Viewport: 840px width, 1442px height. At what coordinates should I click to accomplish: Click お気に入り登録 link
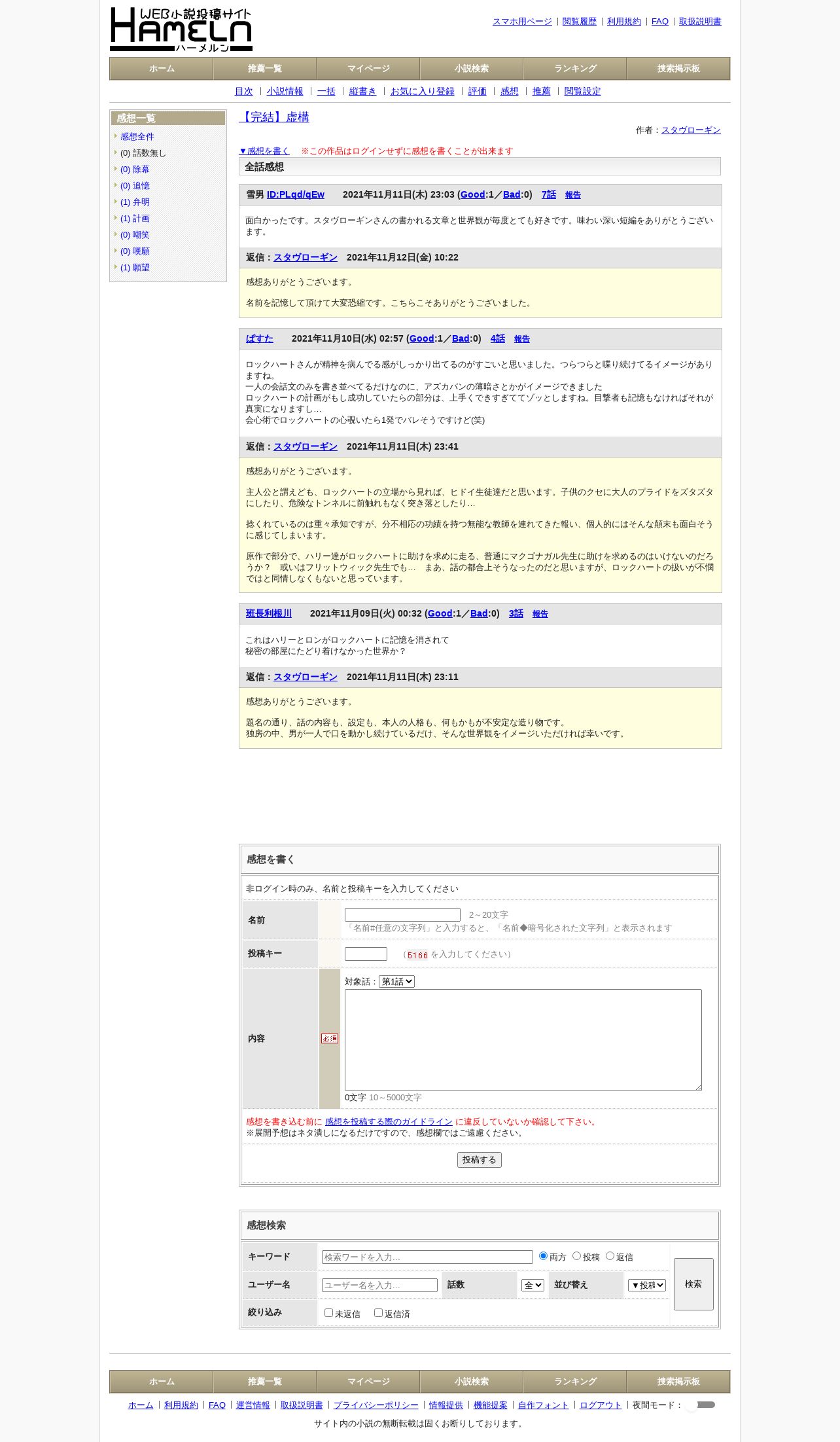click(x=423, y=92)
